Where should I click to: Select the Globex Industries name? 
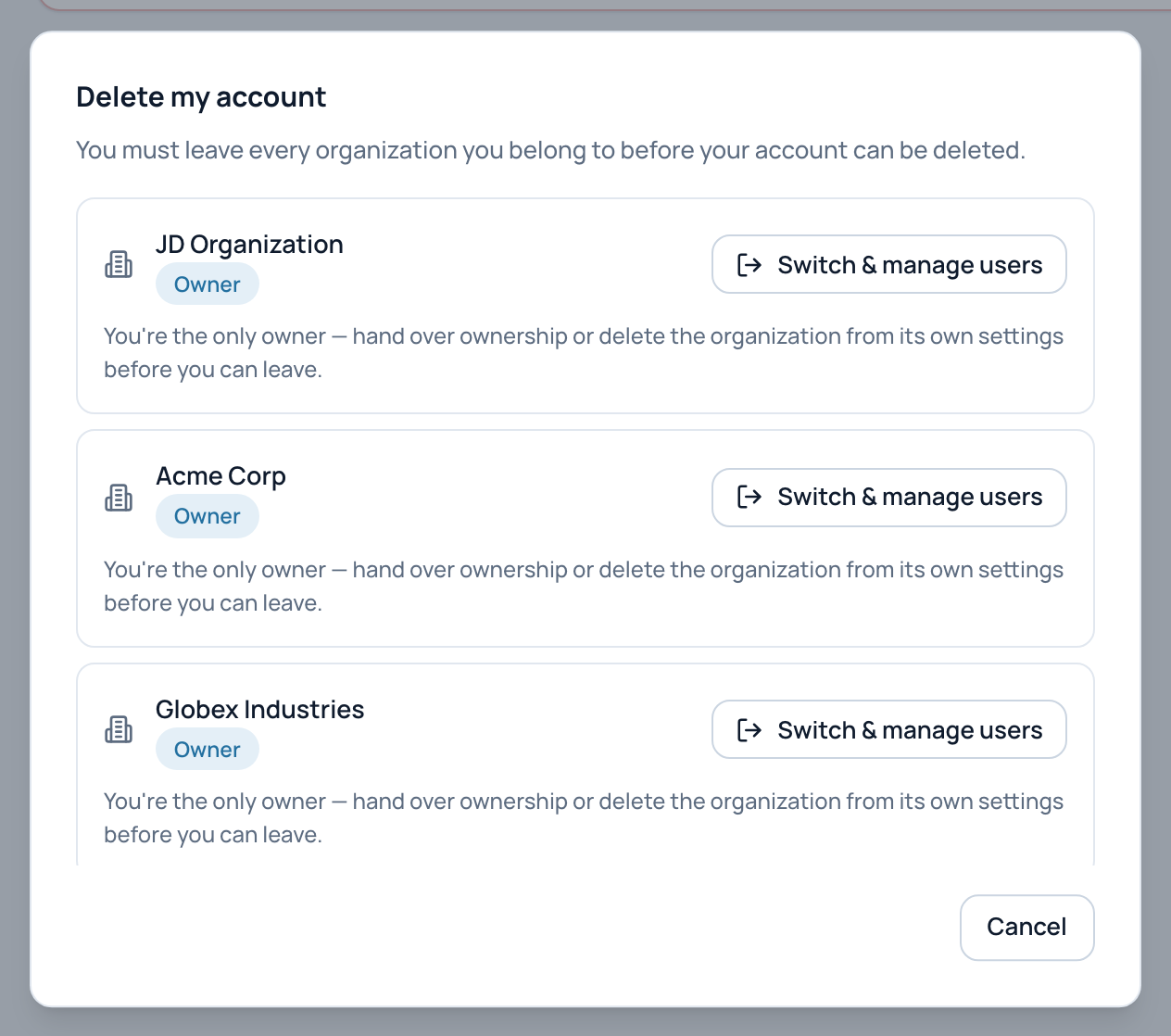[259, 710]
